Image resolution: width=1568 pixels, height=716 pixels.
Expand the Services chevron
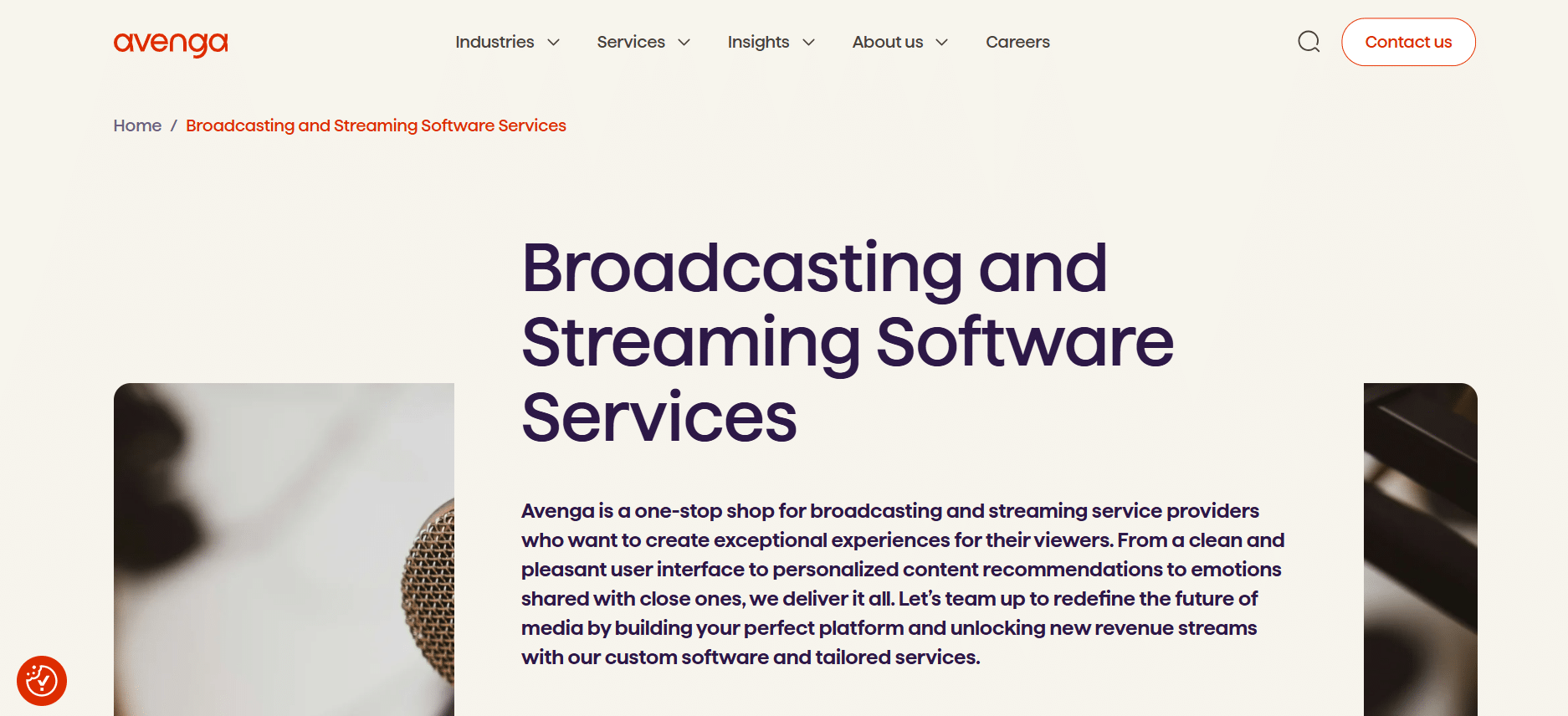point(684,43)
